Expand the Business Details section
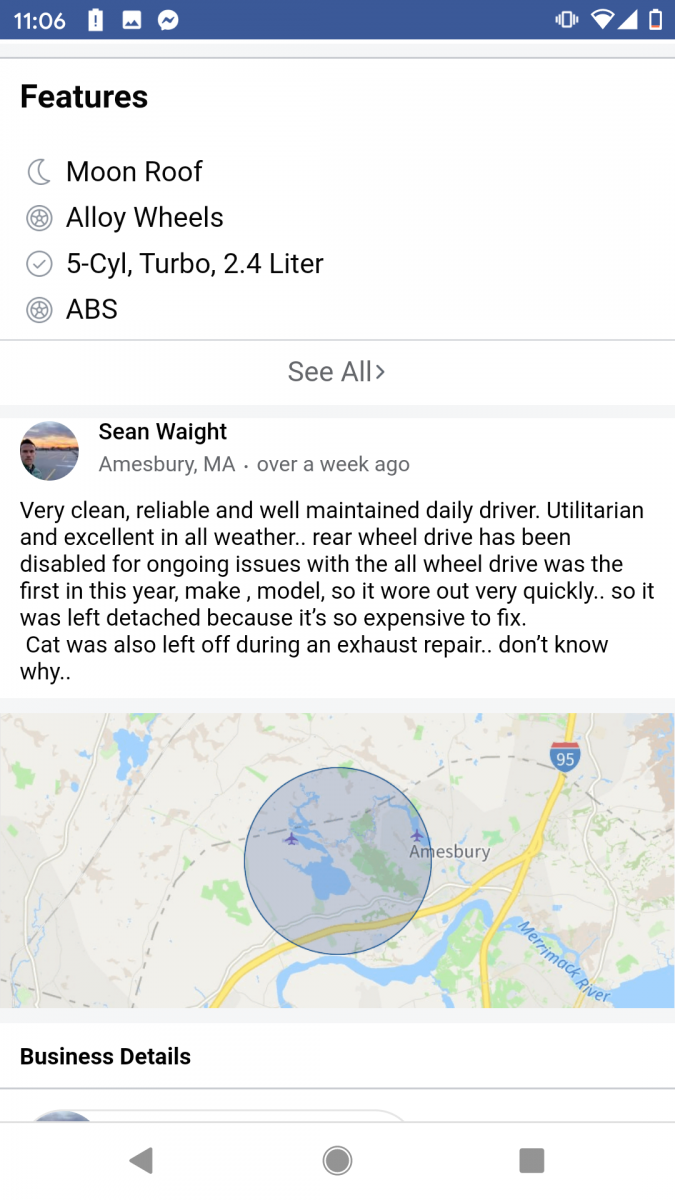Screen dimensions: 675x1200 105,1056
